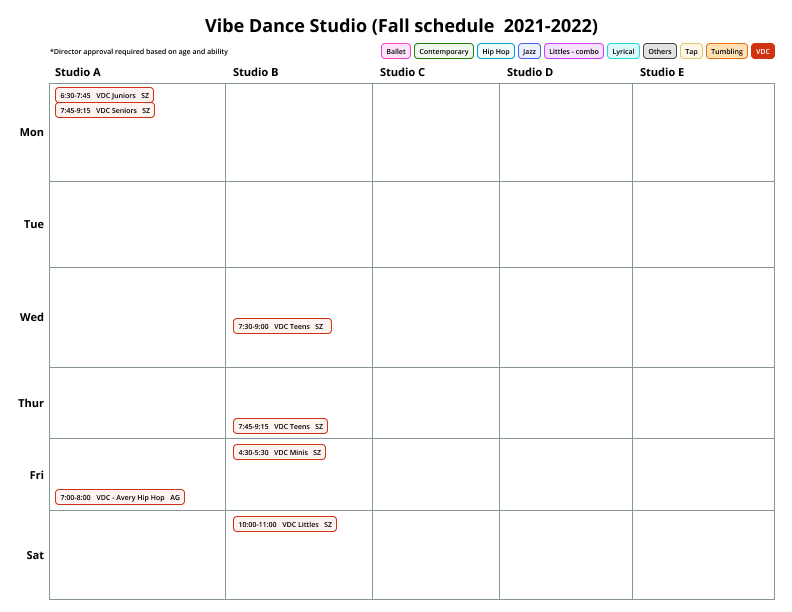792x612 pixels.
Task: Click the Others legend tag
Action: point(659,51)
